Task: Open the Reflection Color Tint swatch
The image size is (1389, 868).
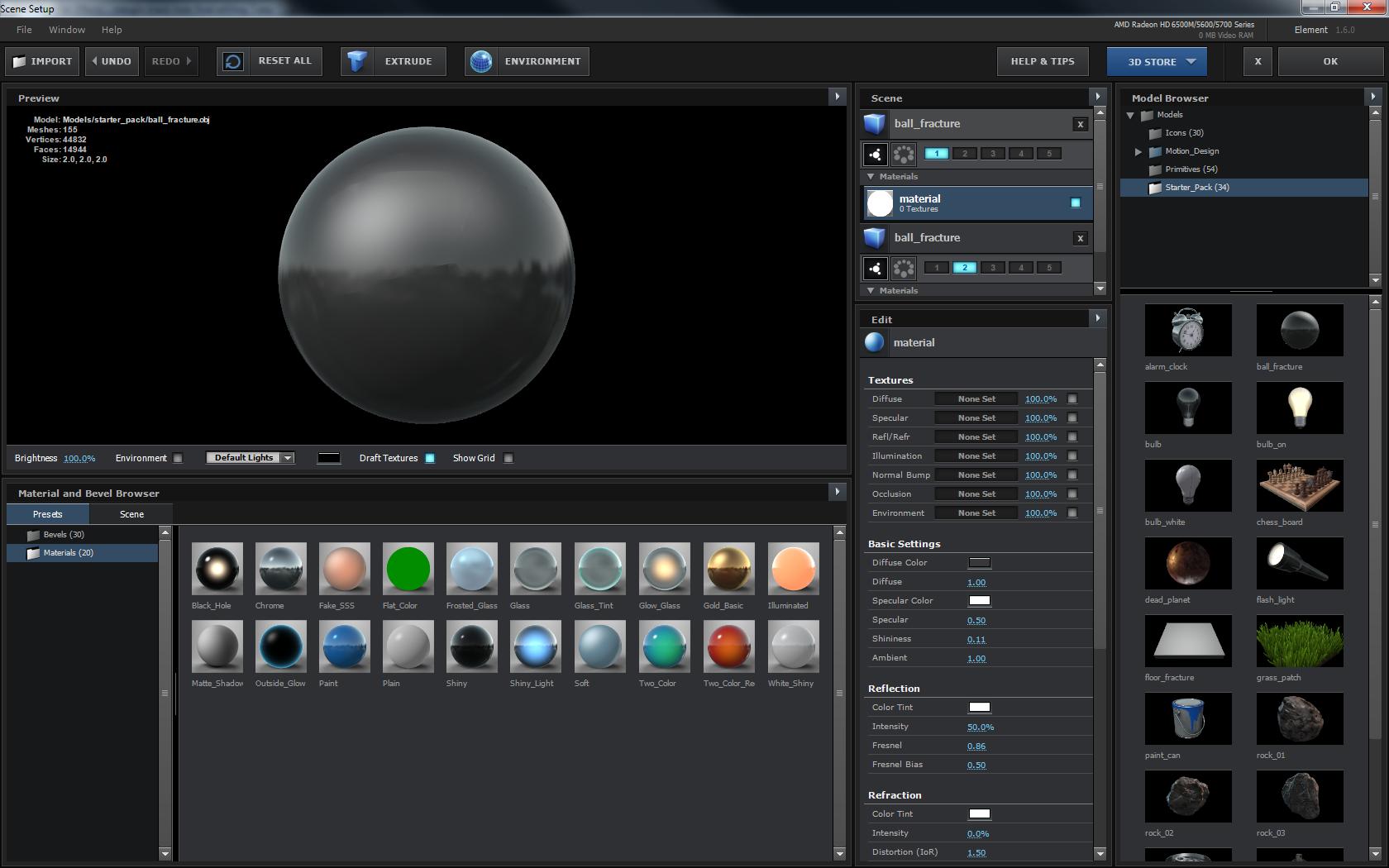Action: pos(980,708)
